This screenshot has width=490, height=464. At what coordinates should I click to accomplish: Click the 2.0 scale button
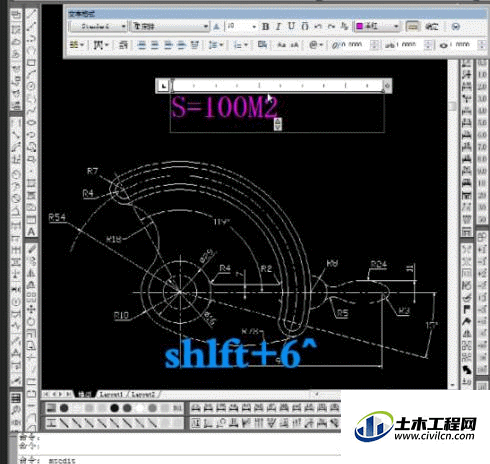(482, 87)
